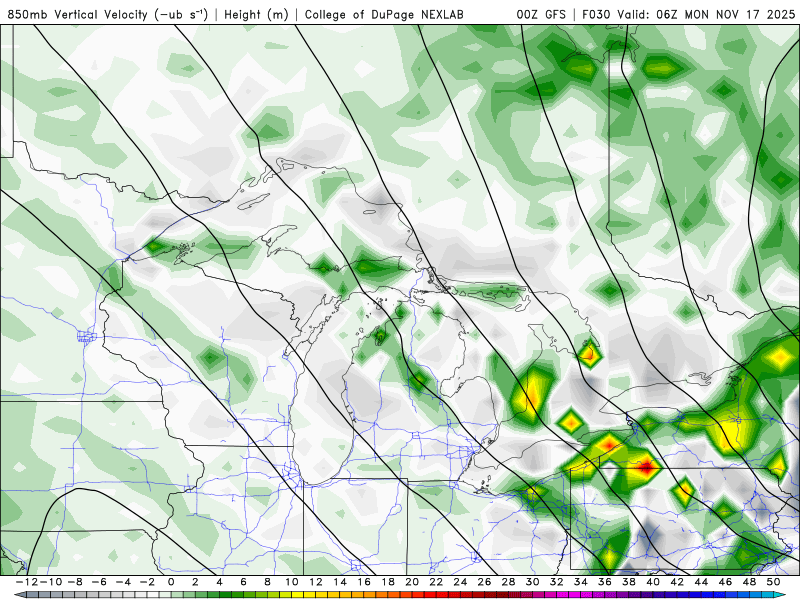The width and height of the screenshot is (800, 600).
Task: Click the '-4' color scale label
Action: pos(123,582)
